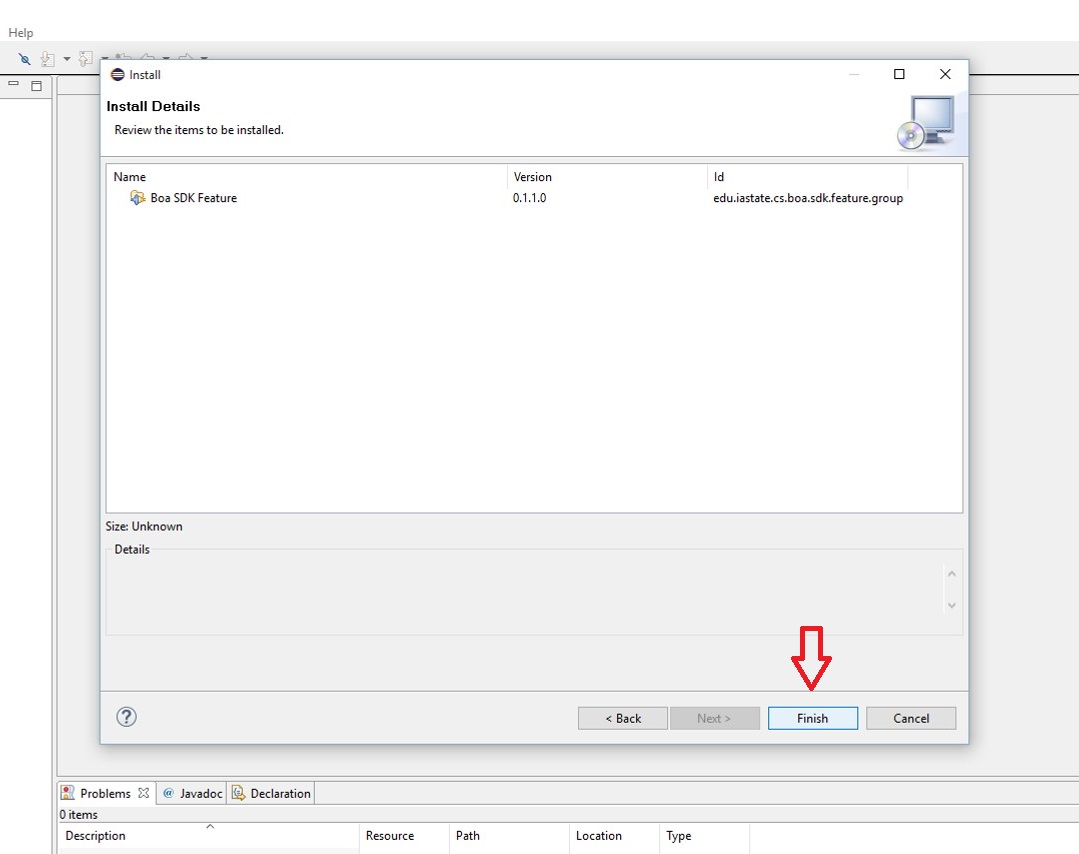This screenshot has height=854, width=1079.
Task: Click the skip breakpoints toolbar icon
Action: (x=25, y=59)
